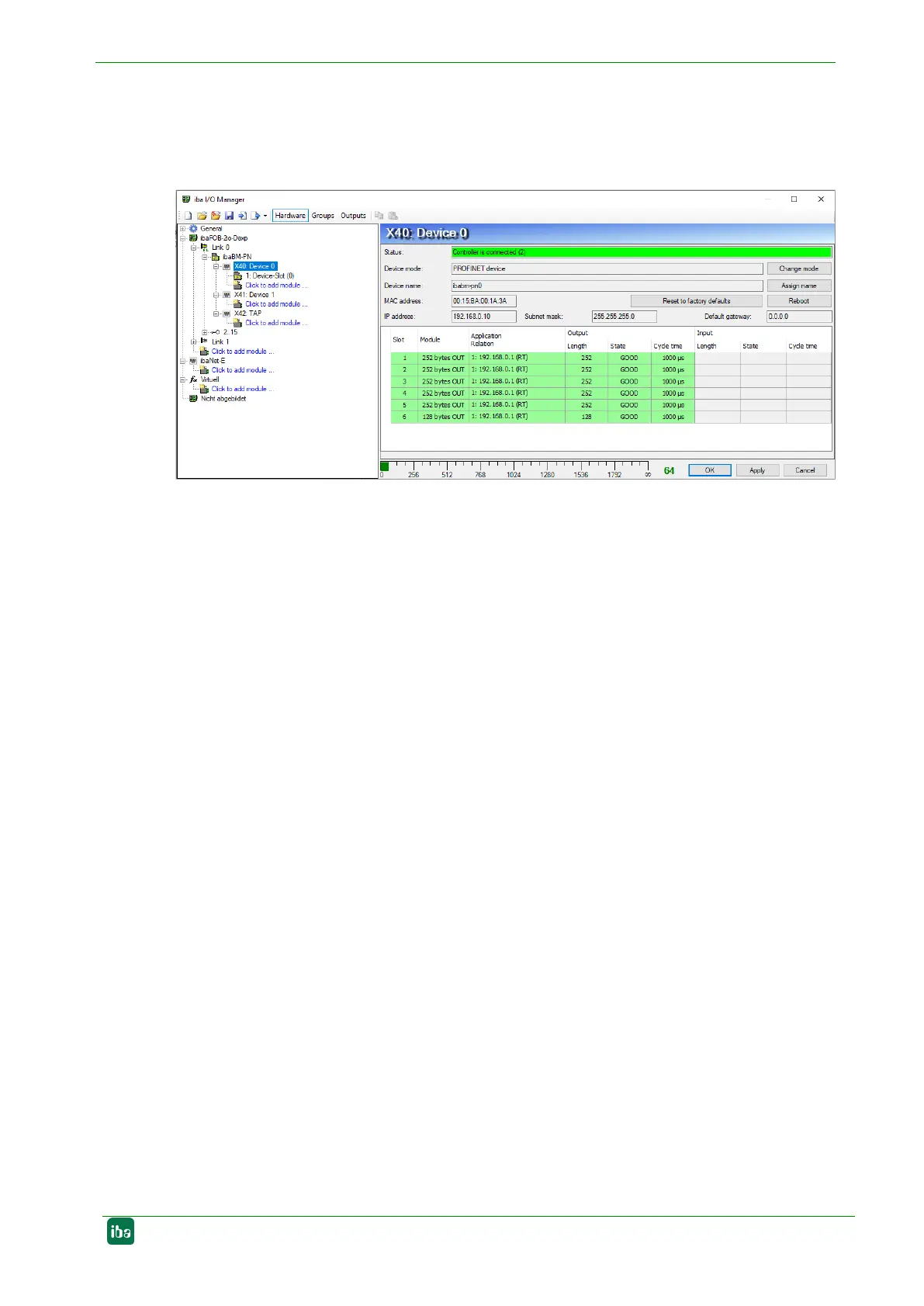Click the IP address field 192.168.0.10
The height and width of the screenshot is (1306, 924).
click(x=483, y=317)
